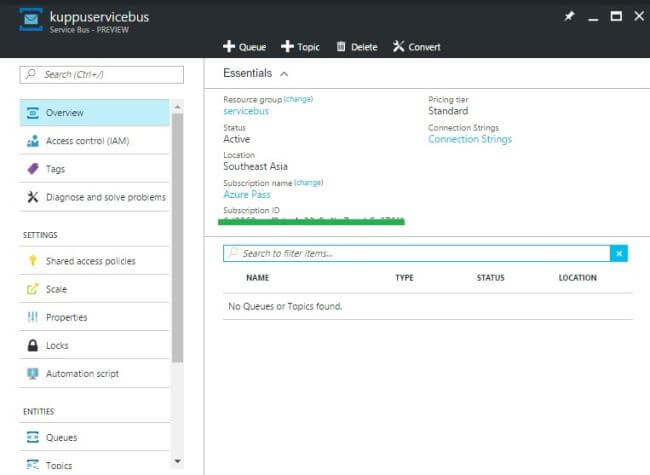Click the Shared access policies key icon
The height and width of the screenshot is (475, 650).
[x=33, y=261]
